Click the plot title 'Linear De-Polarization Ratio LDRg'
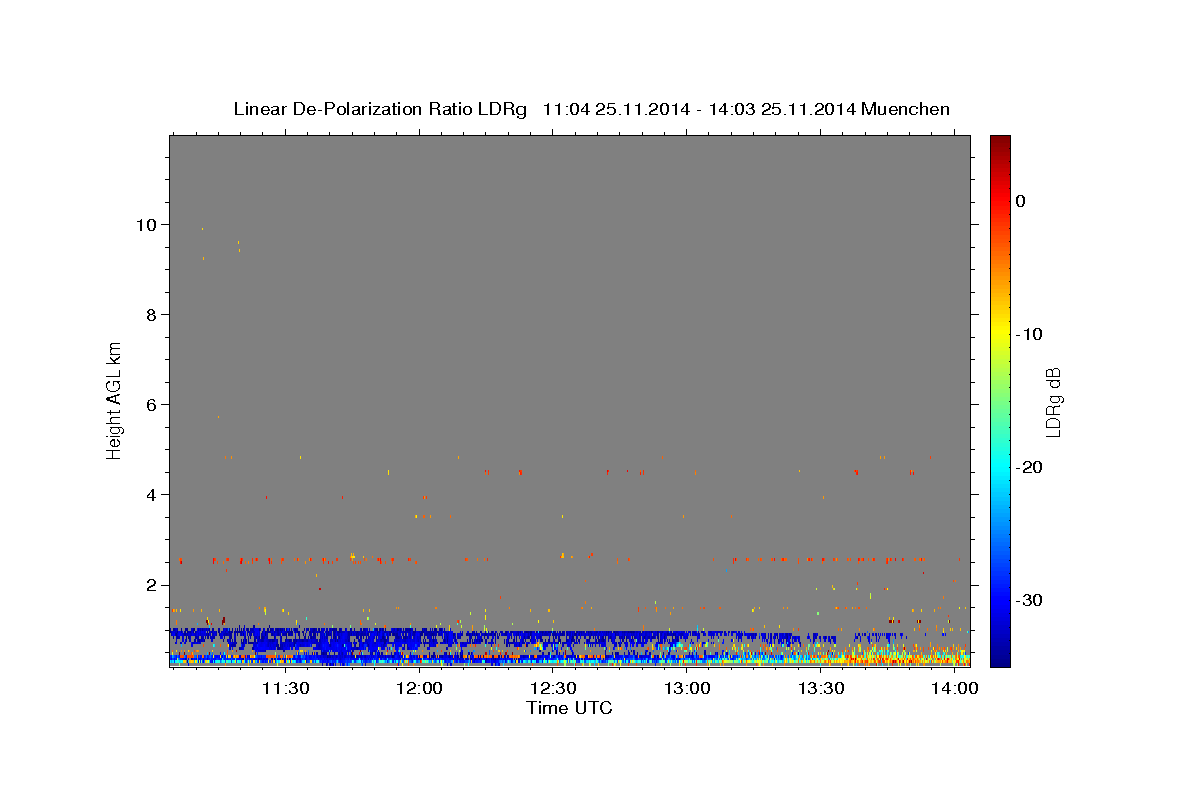The width and height of the screenshot is (1200, 800). point(379,109)
